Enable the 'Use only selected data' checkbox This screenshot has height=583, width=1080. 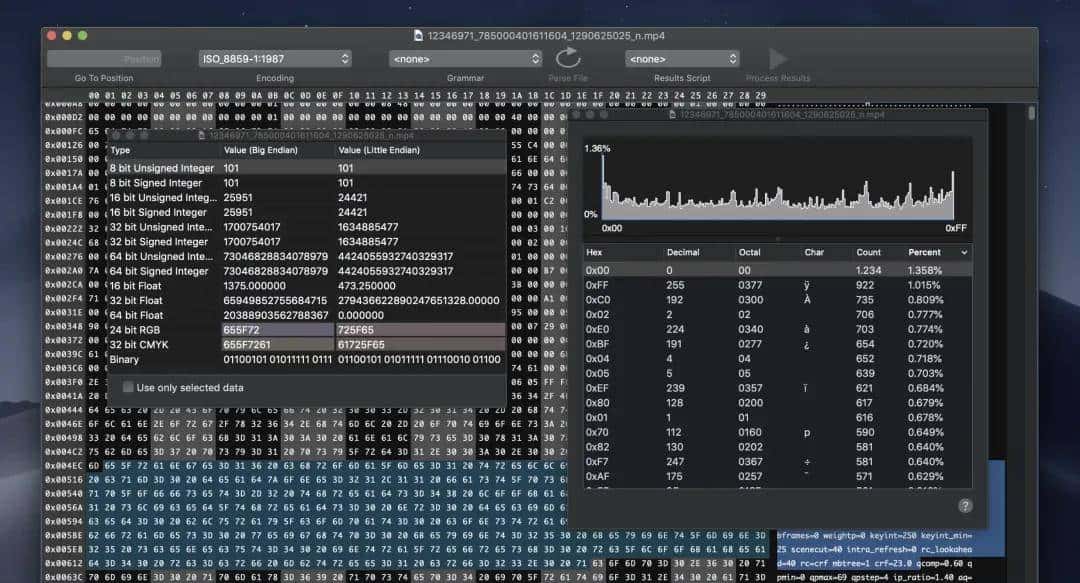click(x=128, y=387)
